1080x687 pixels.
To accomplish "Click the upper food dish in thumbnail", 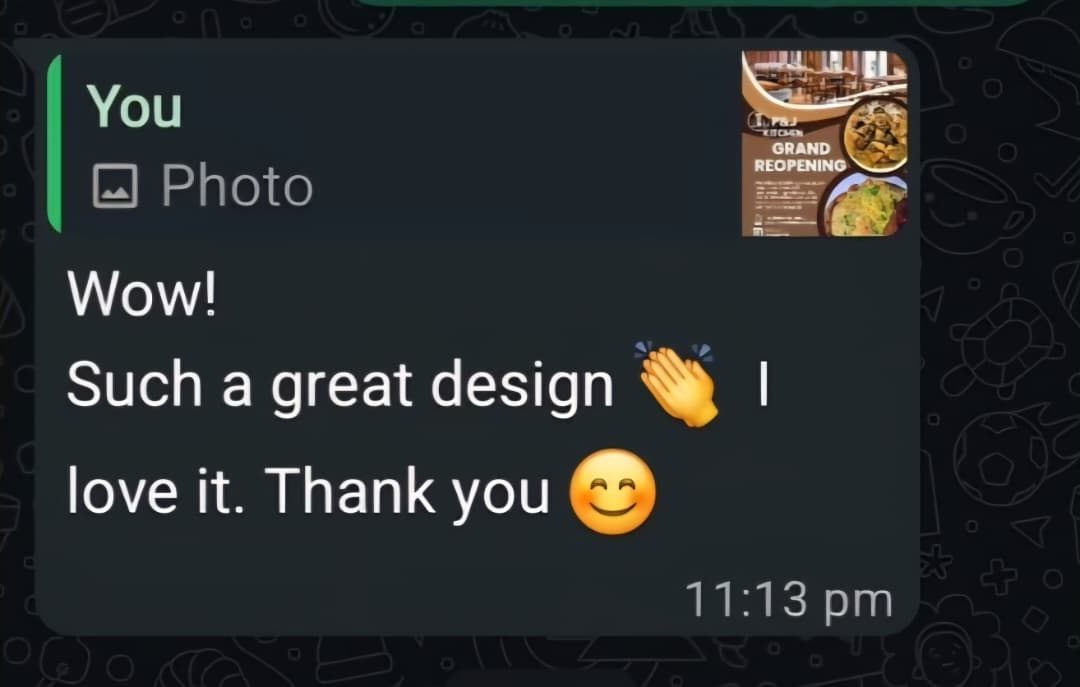I will (875, 134).
